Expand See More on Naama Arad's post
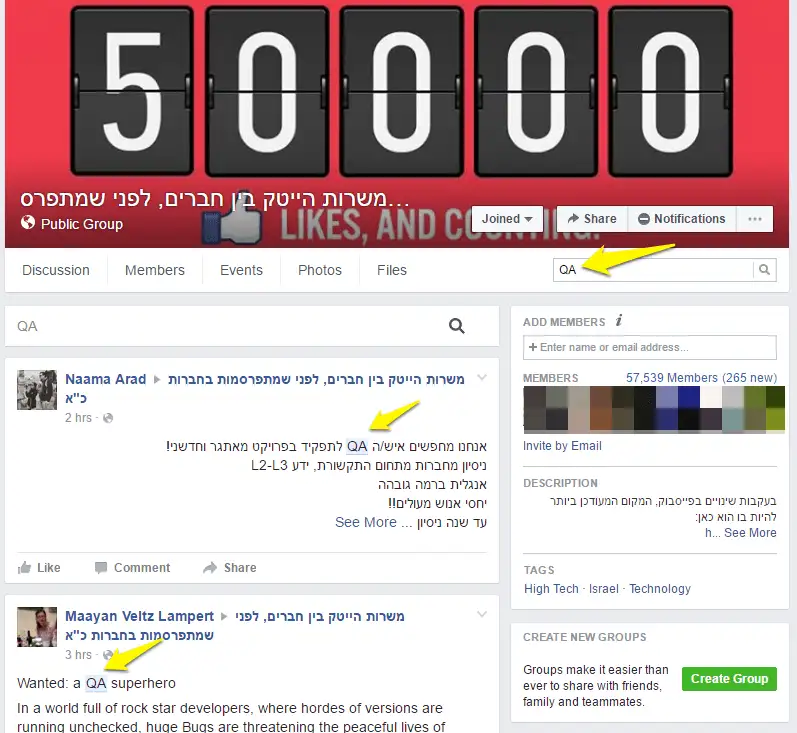This screenshot has height=733, width=797. (365, 522)
